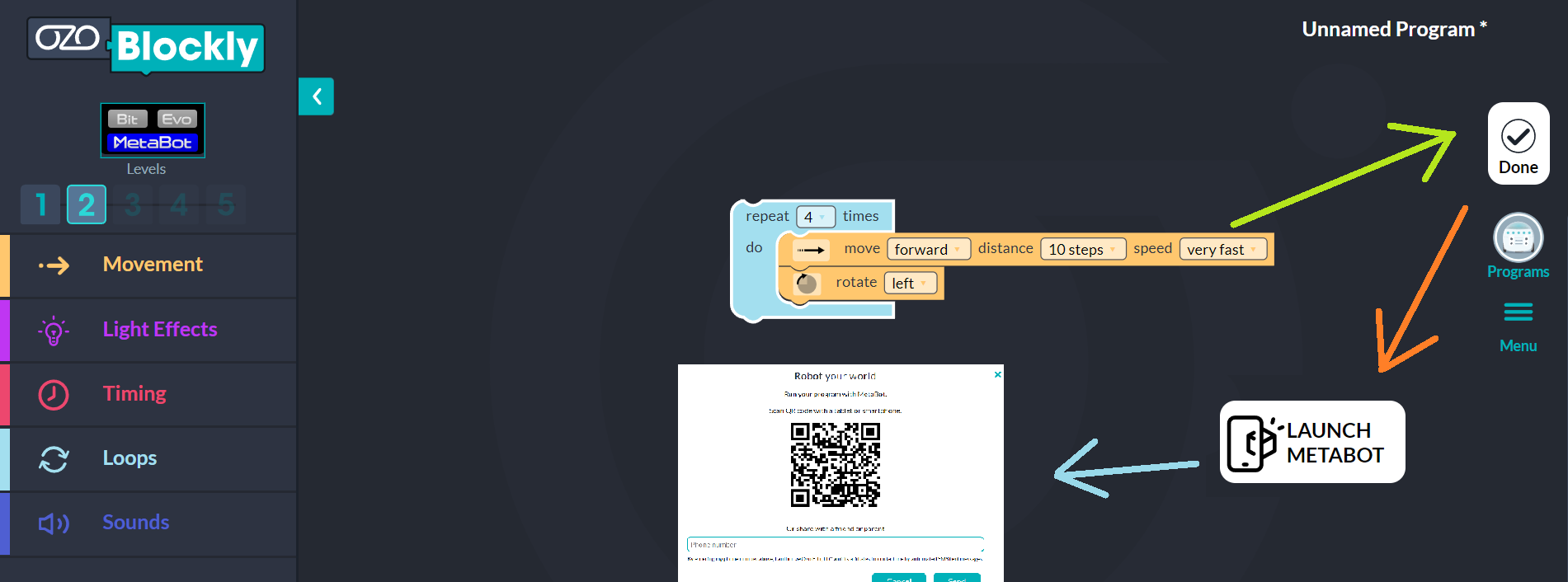Click the Light Effects bulb icon
Image resolution: width=1568 pixels, height=582 pixels.
[54, 331]
